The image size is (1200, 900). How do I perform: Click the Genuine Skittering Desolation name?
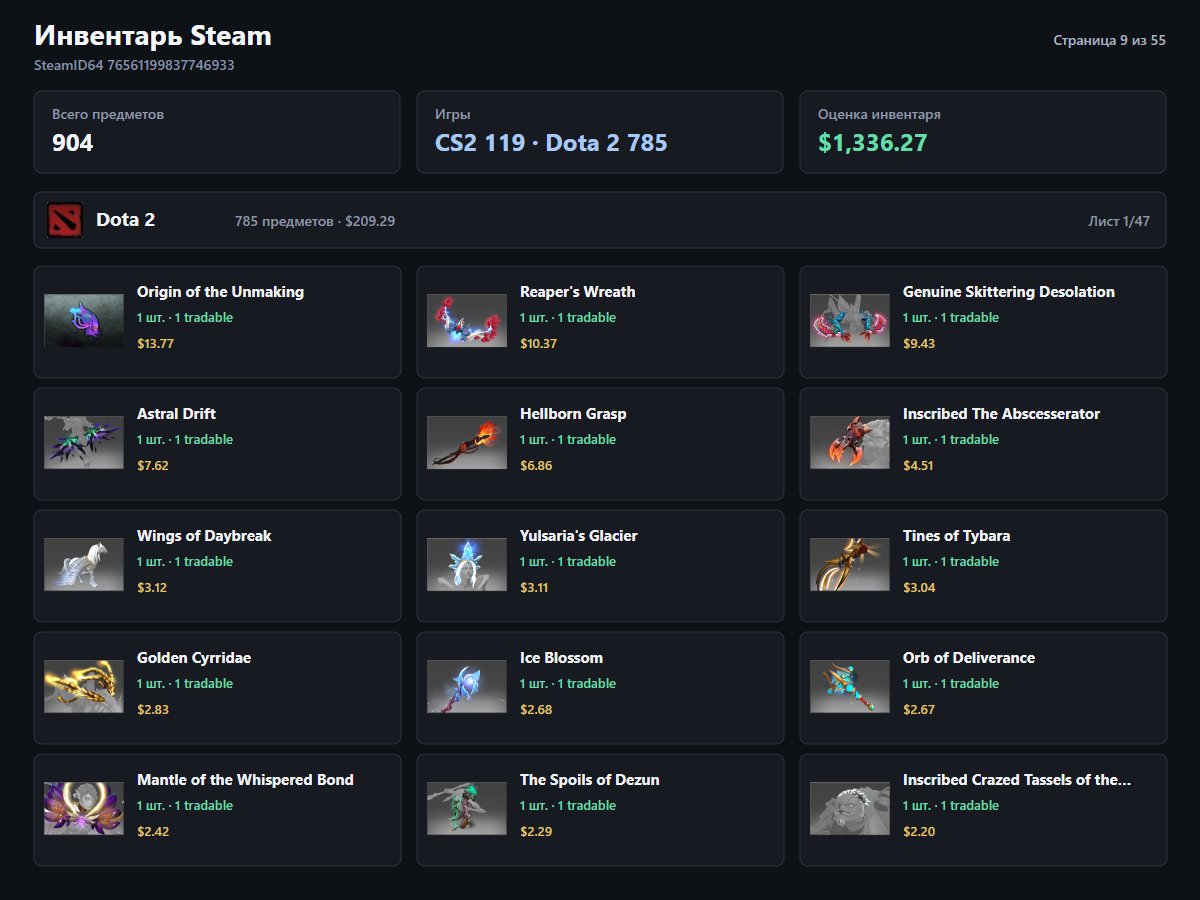click(x=1008, y=292)
